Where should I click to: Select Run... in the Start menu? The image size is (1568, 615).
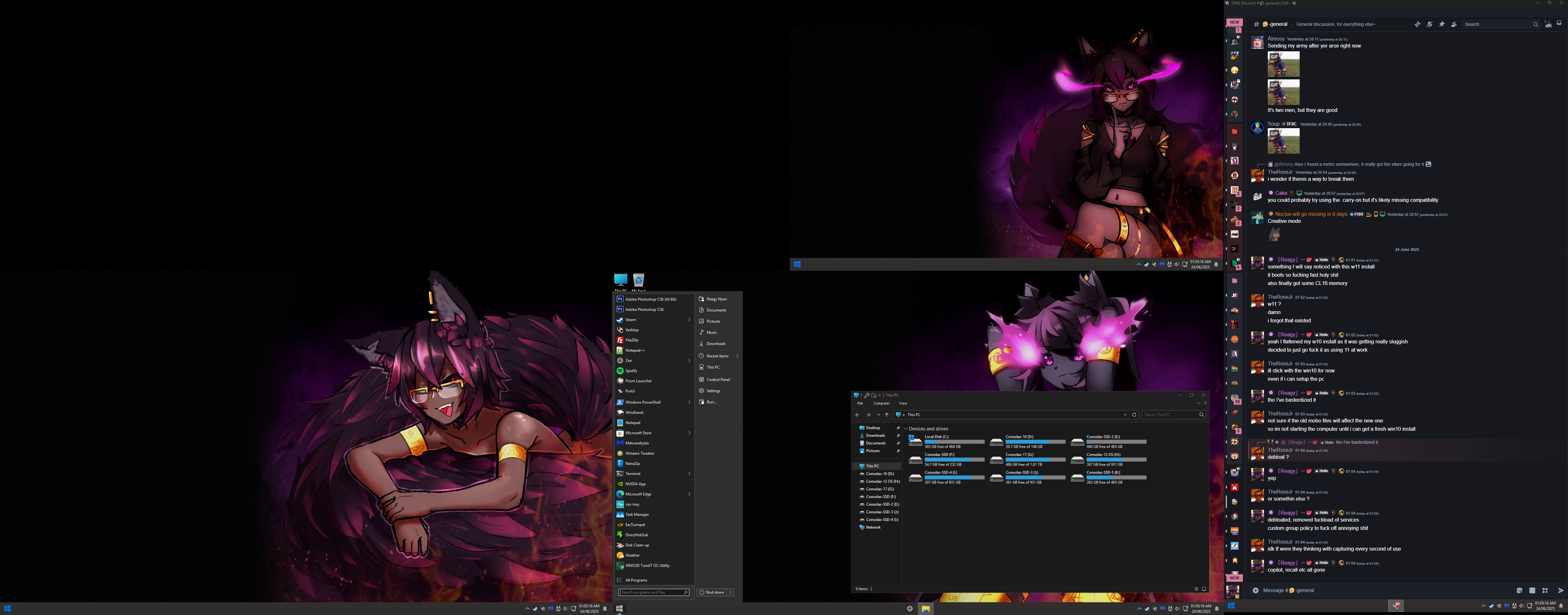pos(718,402)
